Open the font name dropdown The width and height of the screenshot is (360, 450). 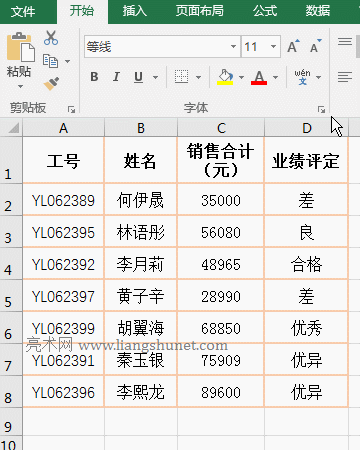click(x=233, y=46)
